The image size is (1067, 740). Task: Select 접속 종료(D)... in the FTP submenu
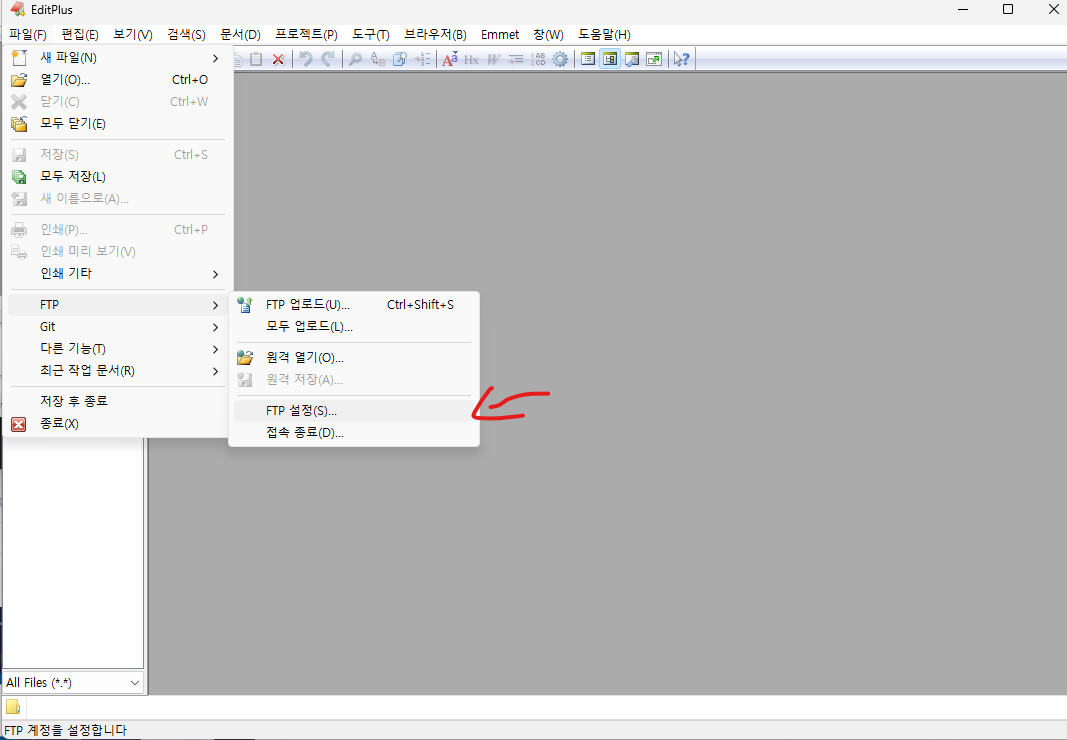tap(353, 432)
